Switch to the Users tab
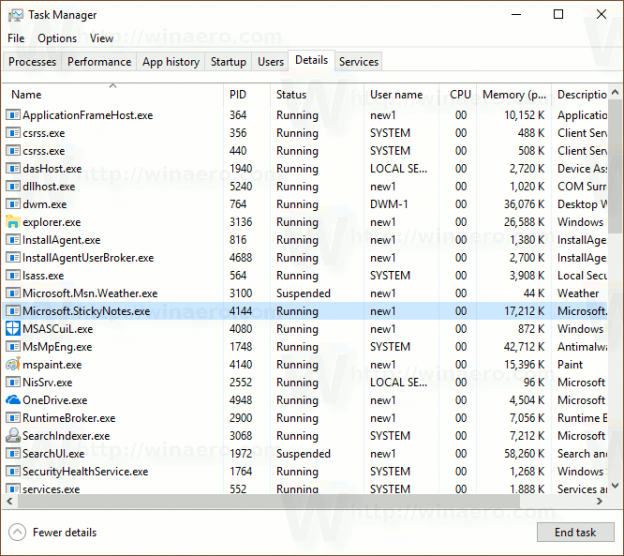 (x=271, y=62)
